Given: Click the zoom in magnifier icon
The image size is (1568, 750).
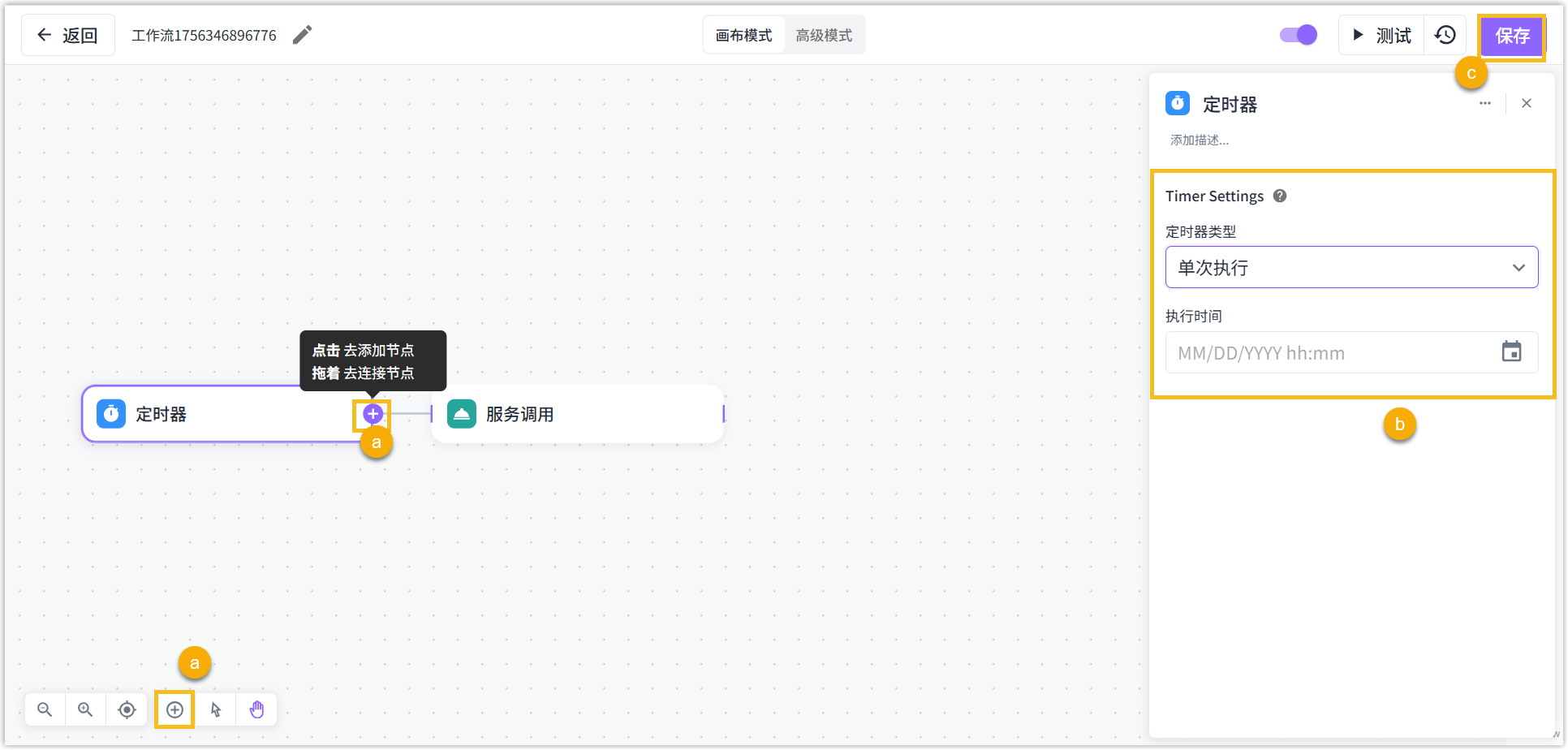Looking at the screenshot, I should [x=85, y=709].
